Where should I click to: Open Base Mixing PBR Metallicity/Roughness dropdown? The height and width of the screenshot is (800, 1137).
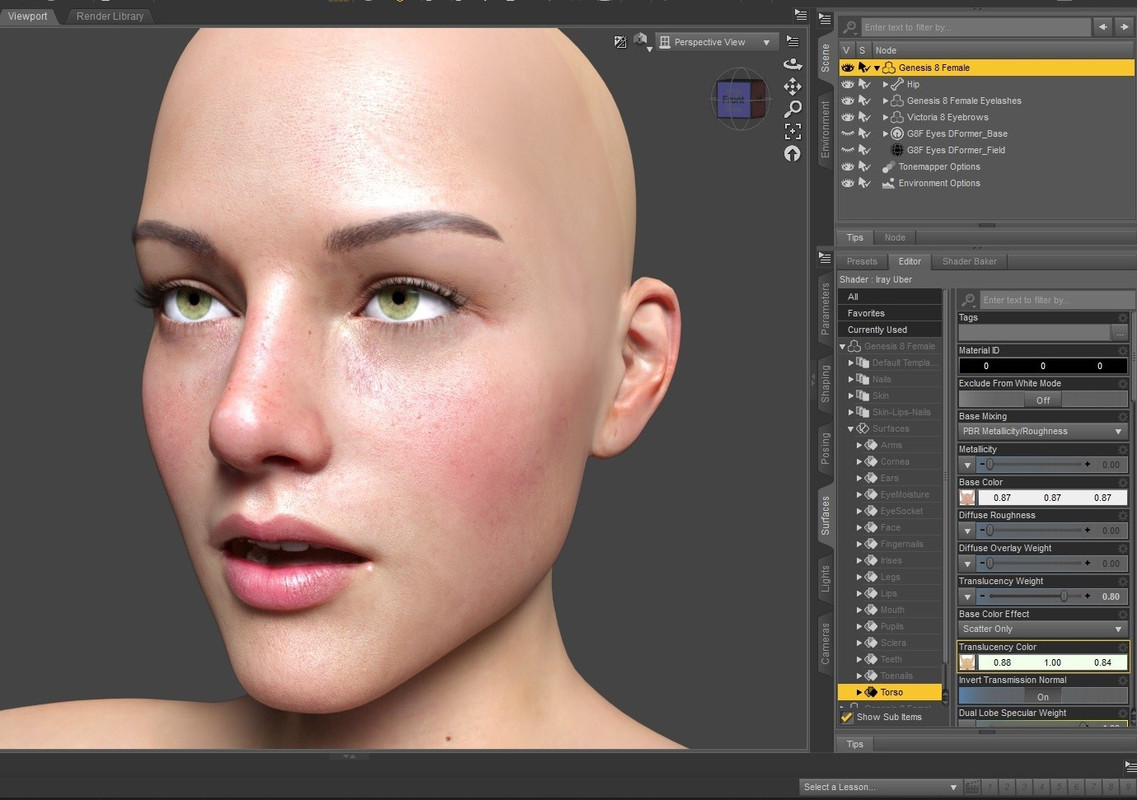coord(1043,432)
